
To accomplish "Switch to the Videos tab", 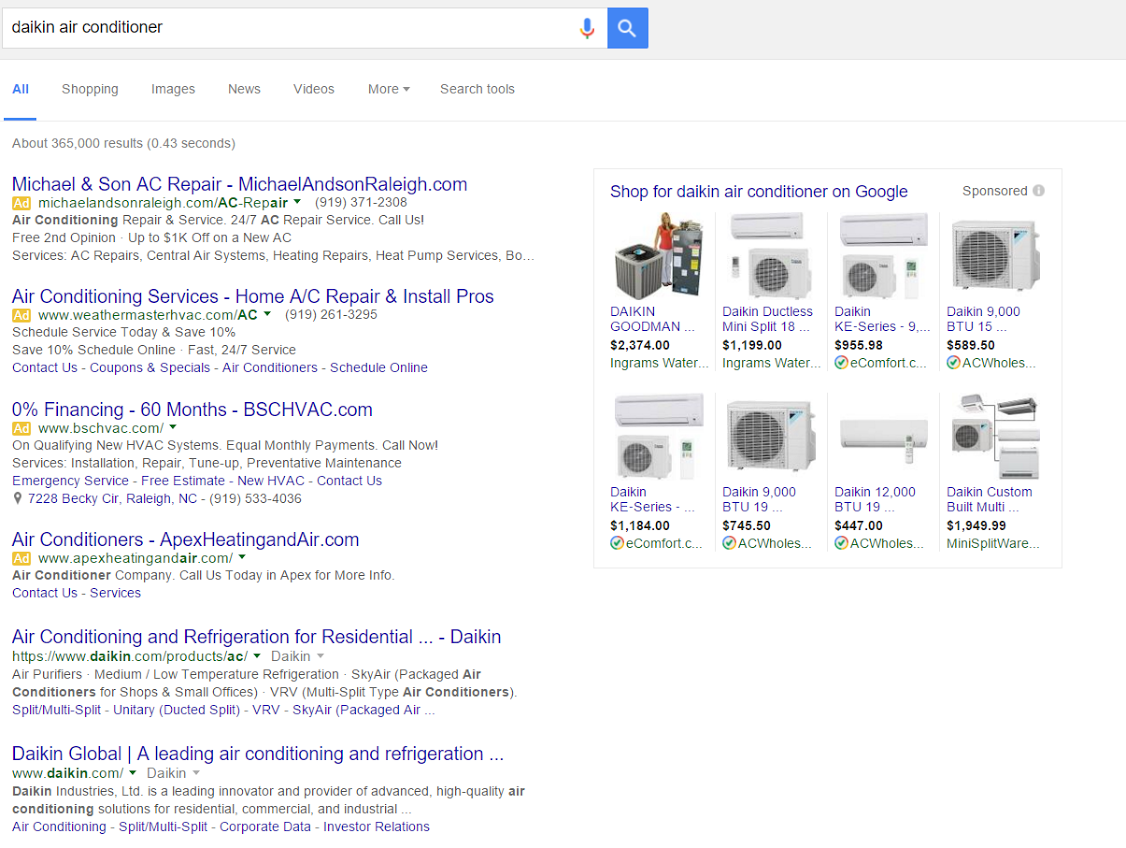I will [x=314, y=89].
